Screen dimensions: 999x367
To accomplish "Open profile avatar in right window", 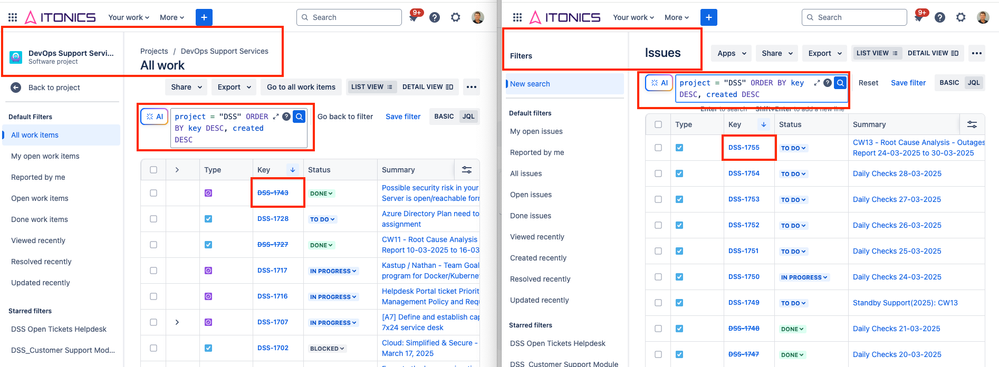I will point(982,17).
